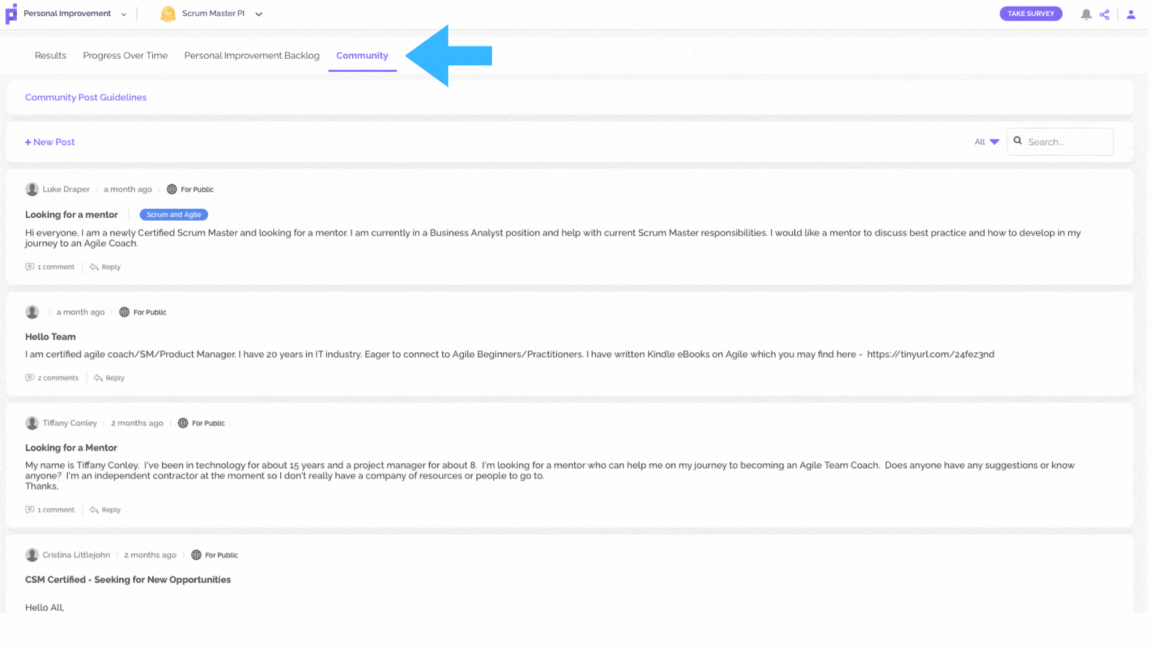Create a post with + New Post

(50, 142)
